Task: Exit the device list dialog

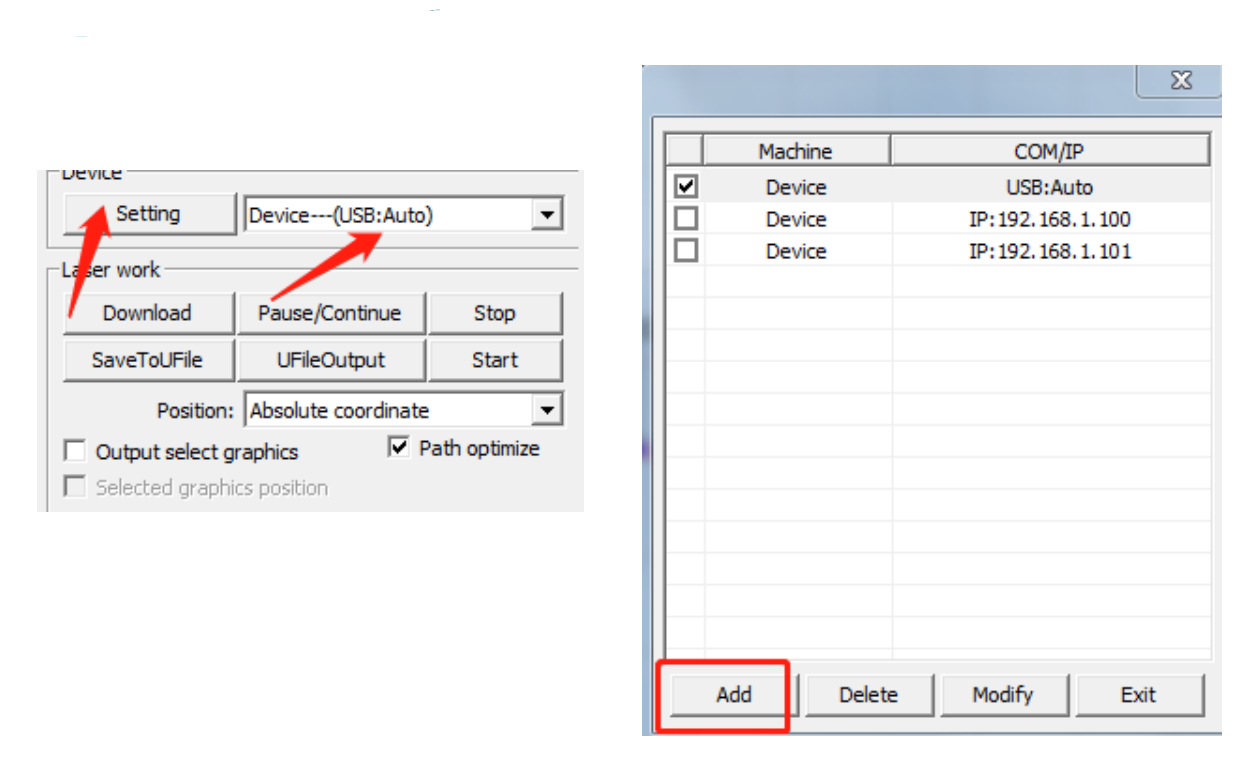Action: point(1138,695)
